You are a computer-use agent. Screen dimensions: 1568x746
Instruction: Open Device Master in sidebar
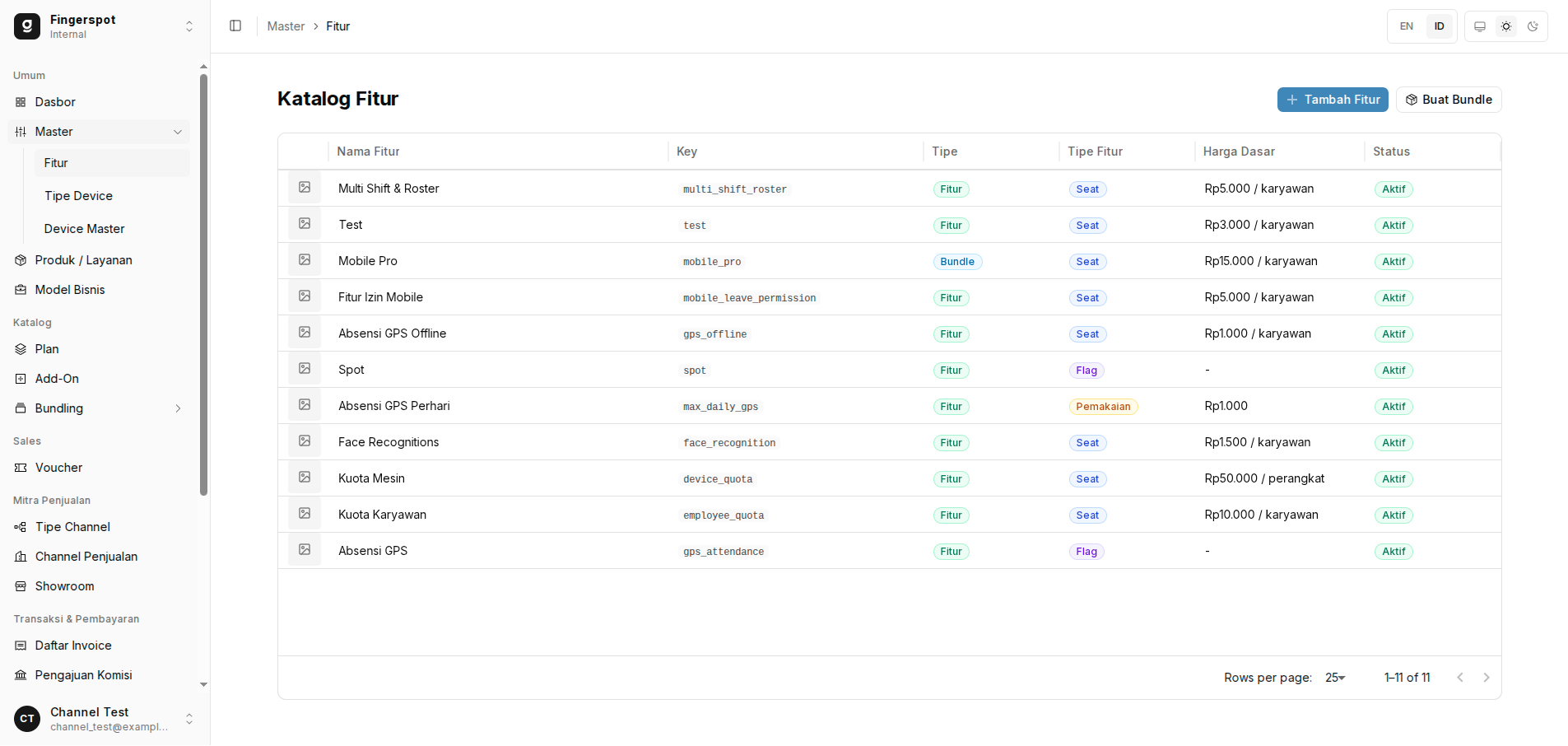[x=111, y=229]
